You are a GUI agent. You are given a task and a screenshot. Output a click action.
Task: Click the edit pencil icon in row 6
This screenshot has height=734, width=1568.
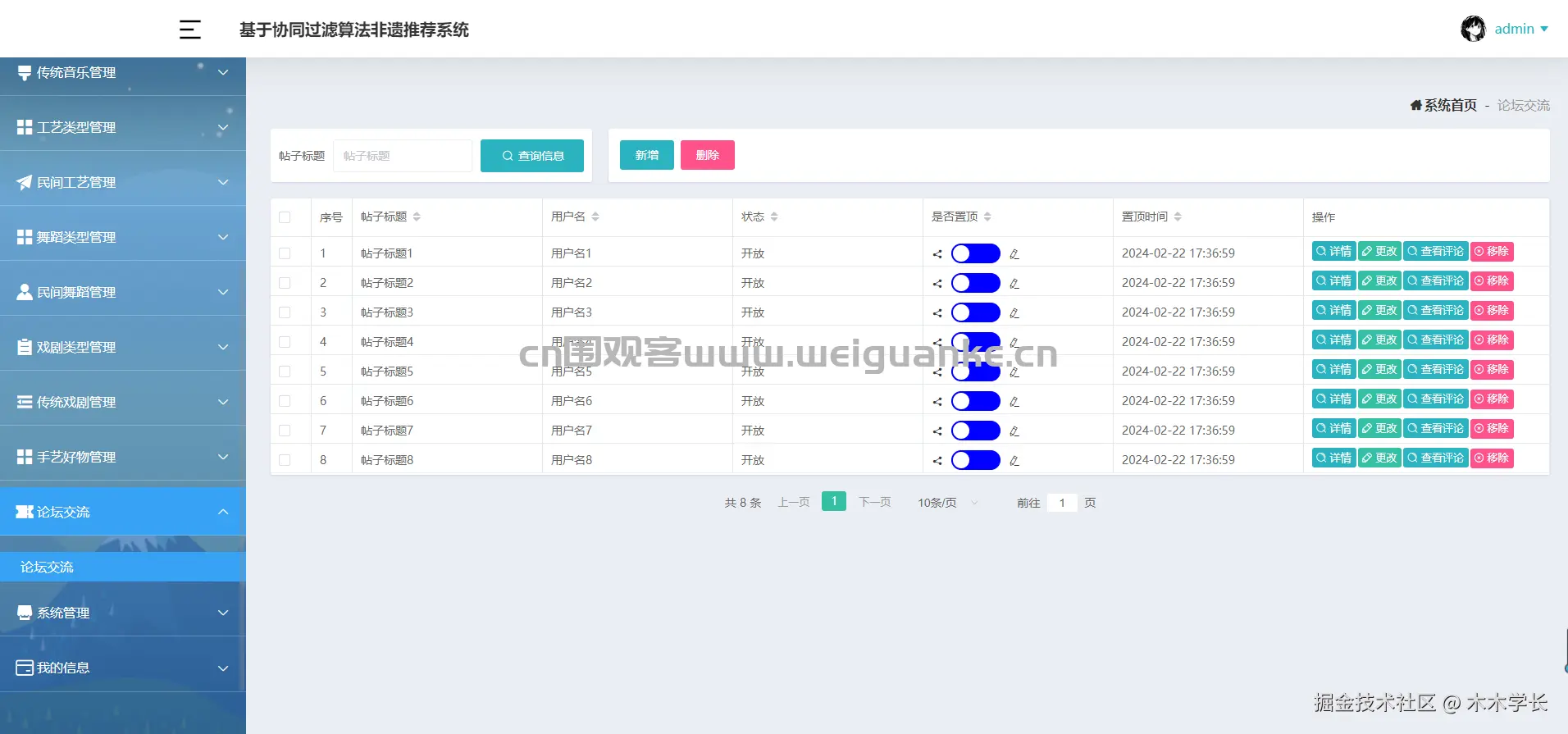[x=1014, y=402]
